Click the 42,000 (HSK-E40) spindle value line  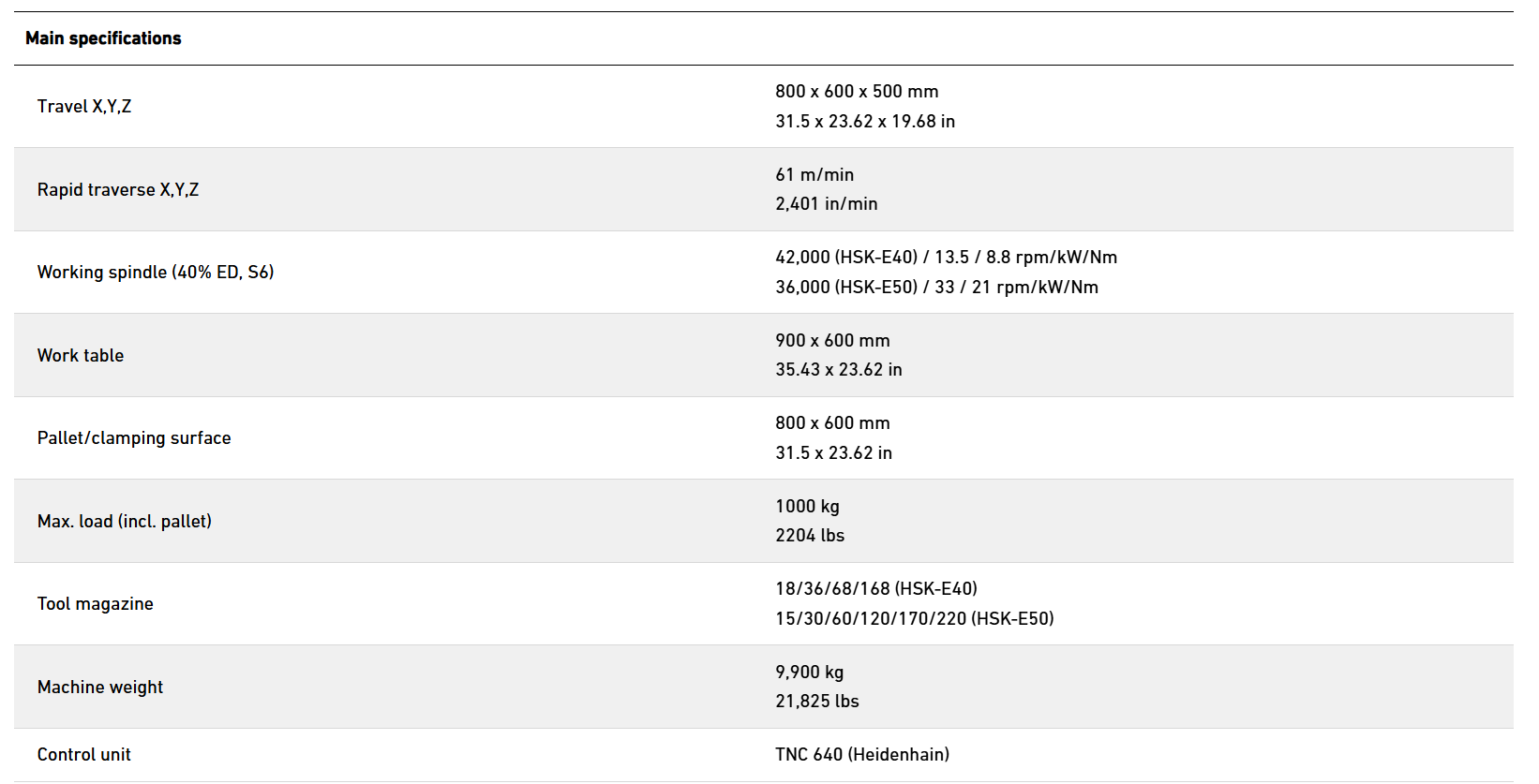[x=946, y=258]
